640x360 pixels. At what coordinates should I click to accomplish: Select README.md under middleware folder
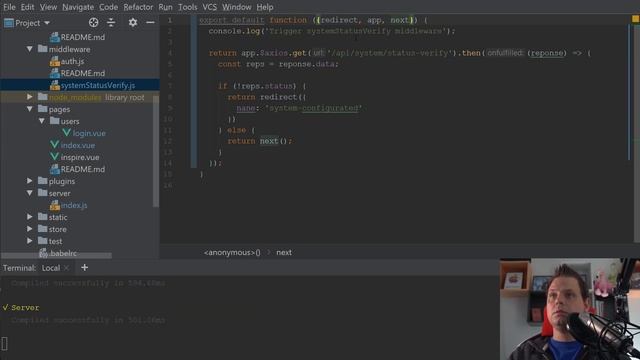tap(83, 73)
